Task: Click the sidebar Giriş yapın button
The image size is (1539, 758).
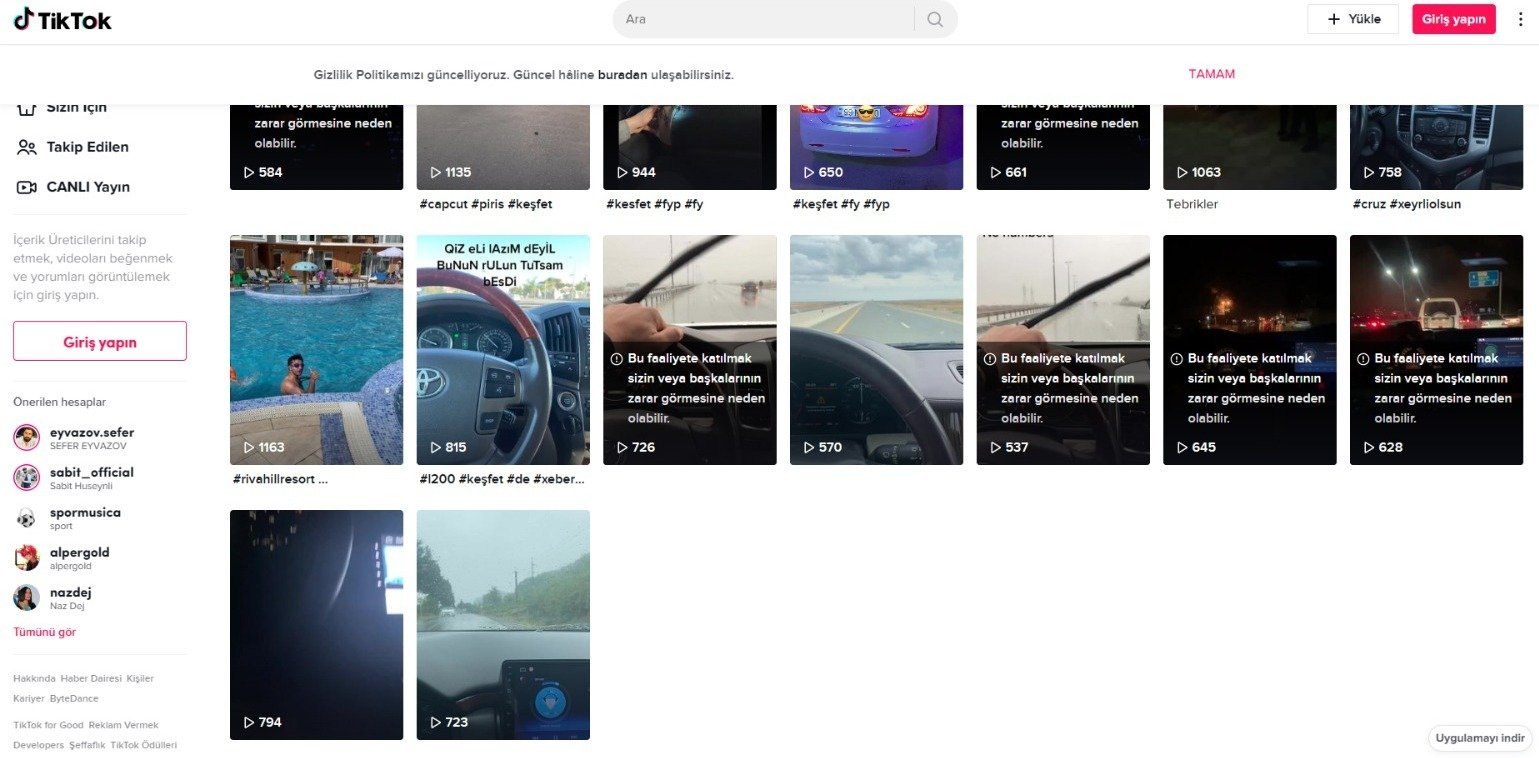Action: [100, 341]
